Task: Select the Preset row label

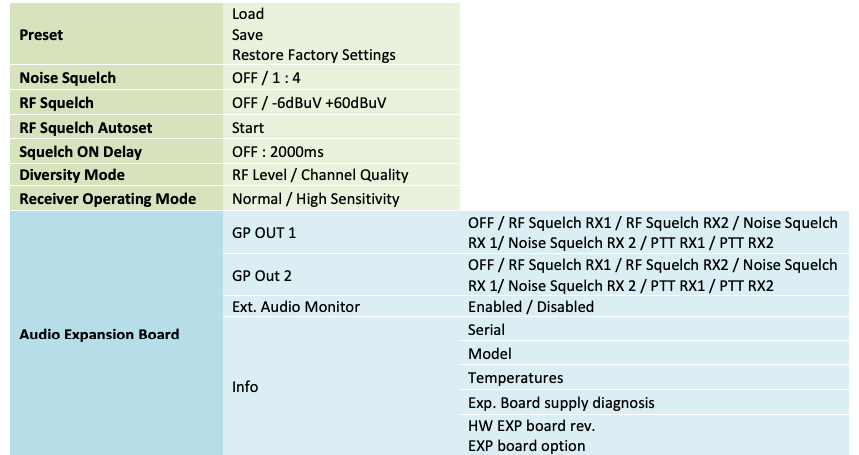Action: tap(41, 35)
